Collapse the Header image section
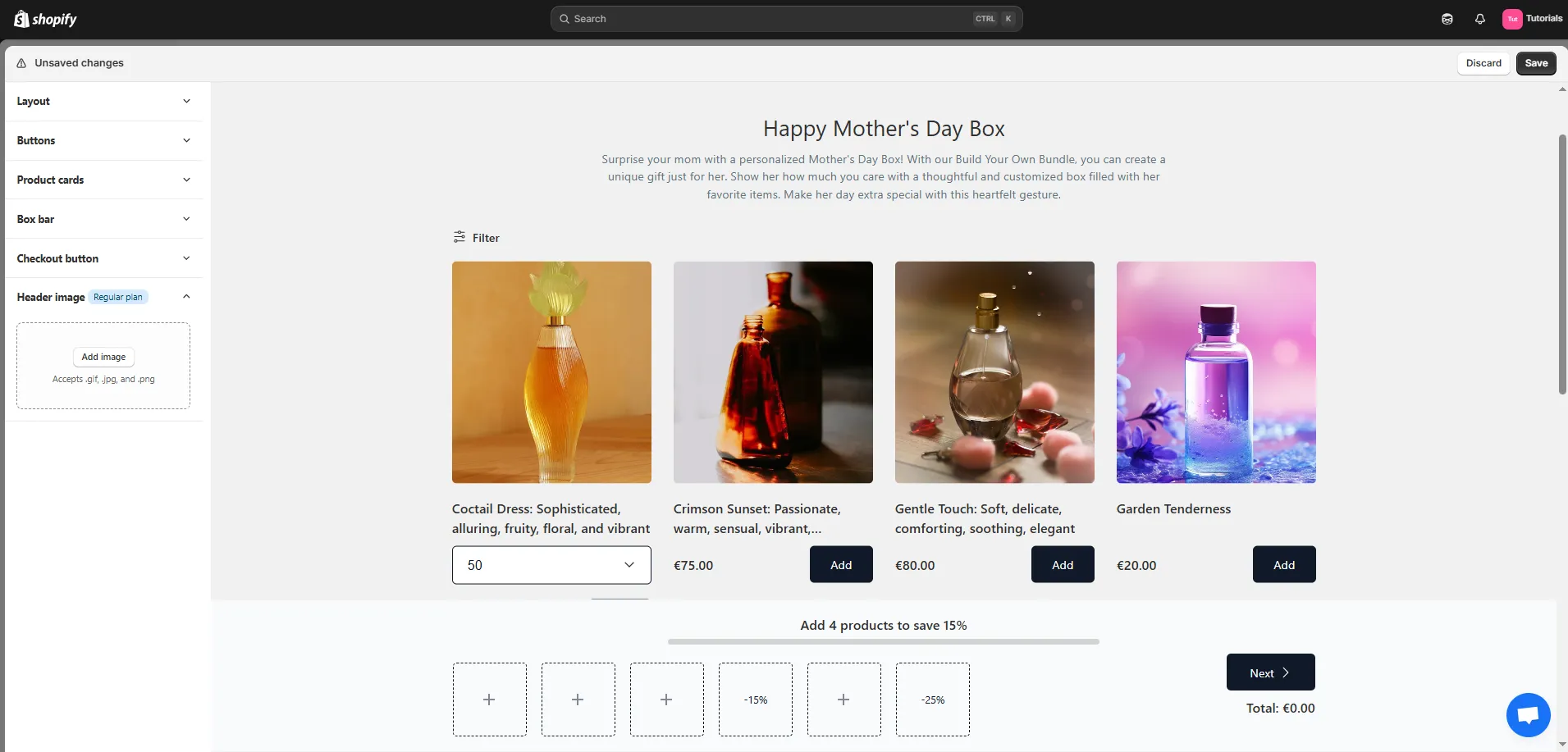 tap(186, 297)
